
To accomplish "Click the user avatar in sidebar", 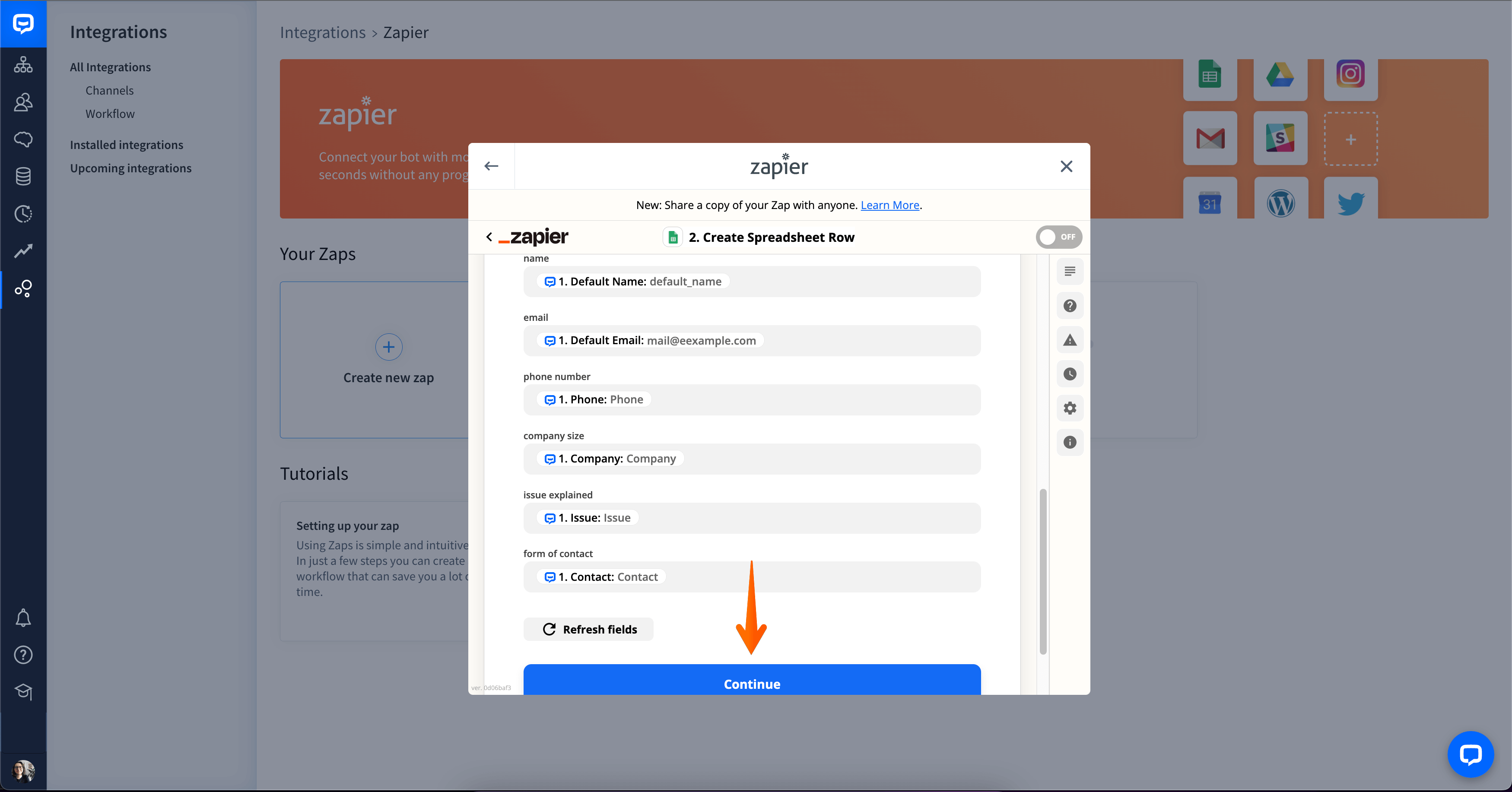I will (23, 771).
